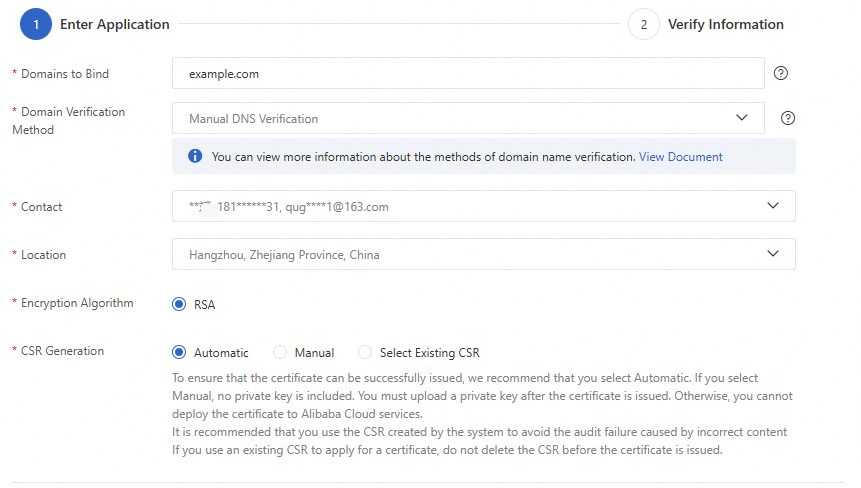Click the blue info icon in verification notice
Screen dimensions: 861x488
[x=195, y=156]
